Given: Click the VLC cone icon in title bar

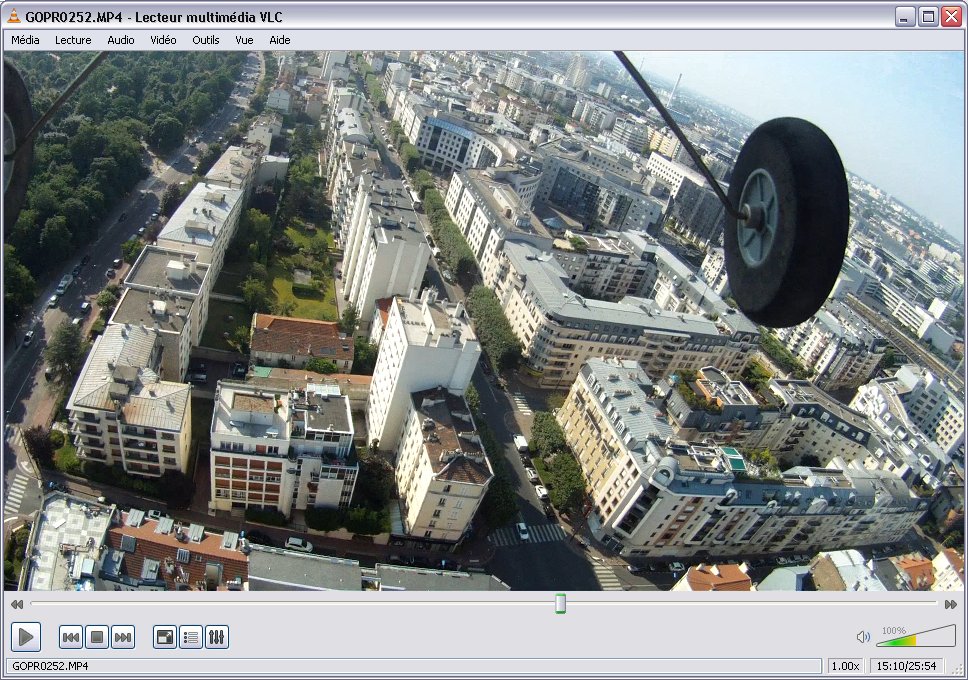Looking at the screenshot, I should coord(14,16).
